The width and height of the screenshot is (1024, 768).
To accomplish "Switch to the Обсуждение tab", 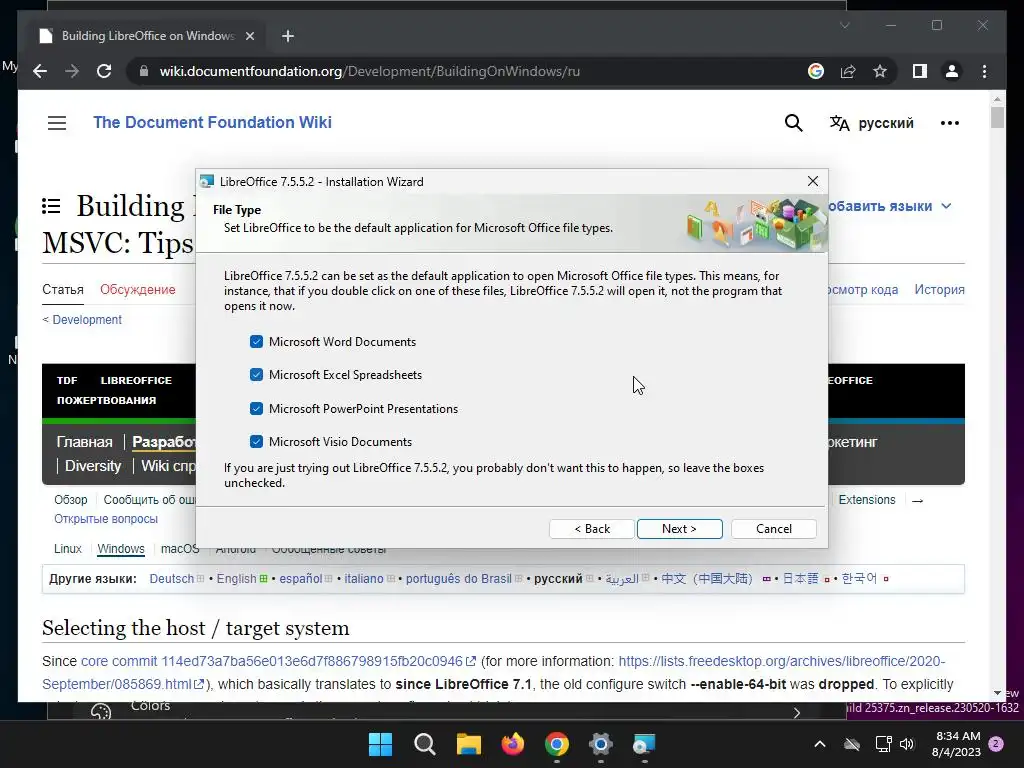I will pos(138,289).
